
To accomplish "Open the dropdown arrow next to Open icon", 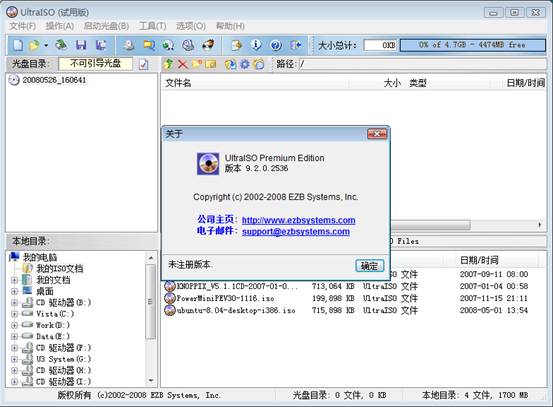I will click(x=46, y=45).
